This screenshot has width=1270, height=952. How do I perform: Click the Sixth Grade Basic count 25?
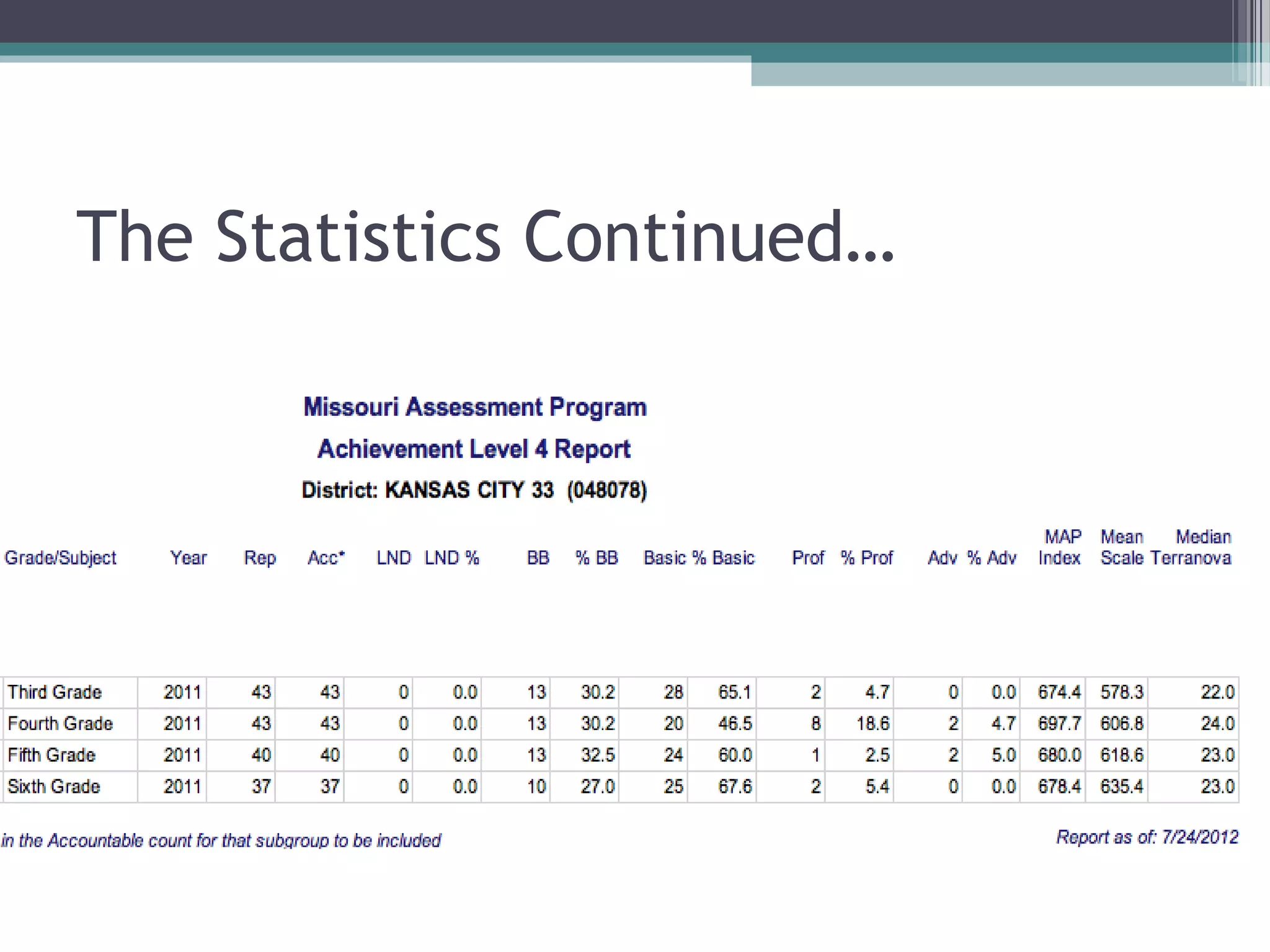[673, 787]
